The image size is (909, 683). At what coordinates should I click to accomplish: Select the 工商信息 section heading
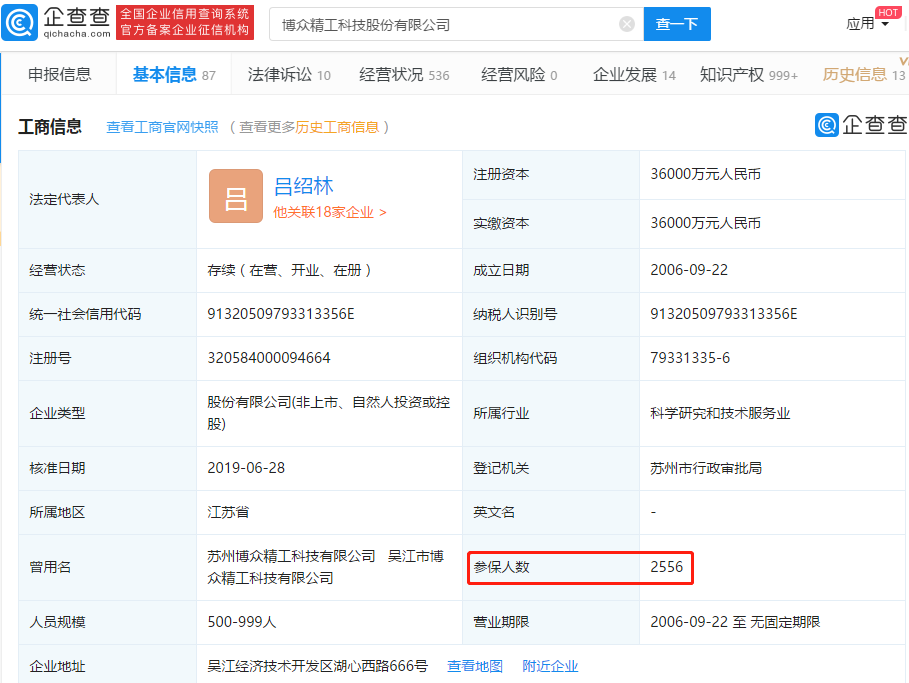[x=50, y=127]
